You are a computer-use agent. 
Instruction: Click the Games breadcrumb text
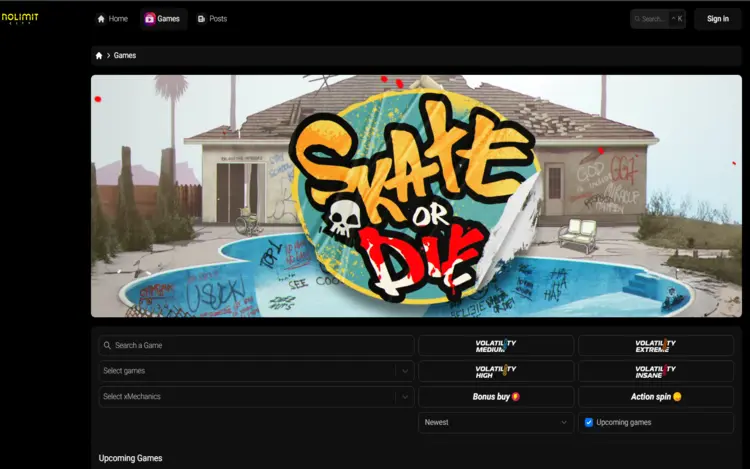tap(125, 55)
